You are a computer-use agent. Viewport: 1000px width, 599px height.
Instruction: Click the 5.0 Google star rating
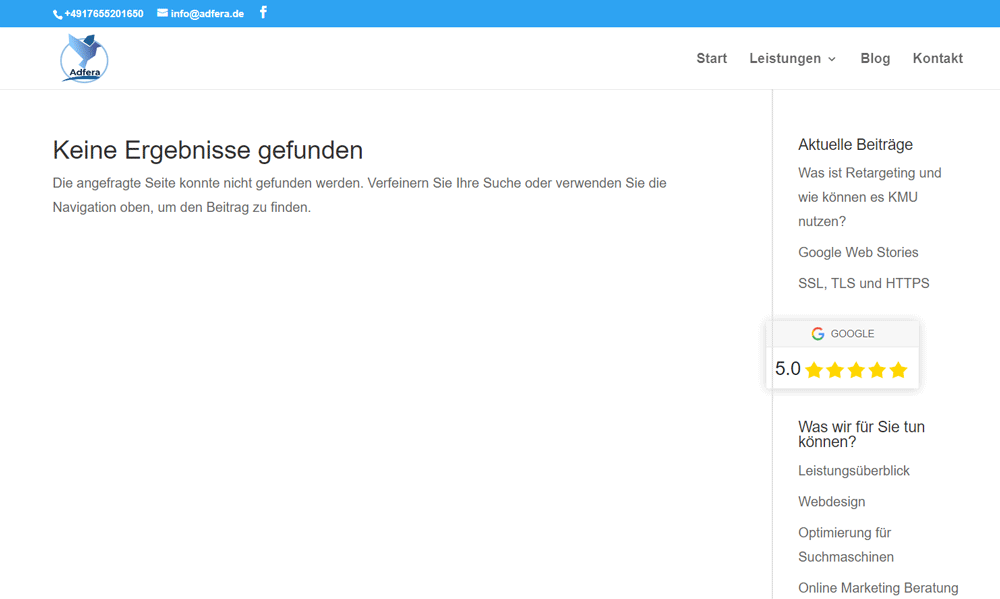click(856, 370)
